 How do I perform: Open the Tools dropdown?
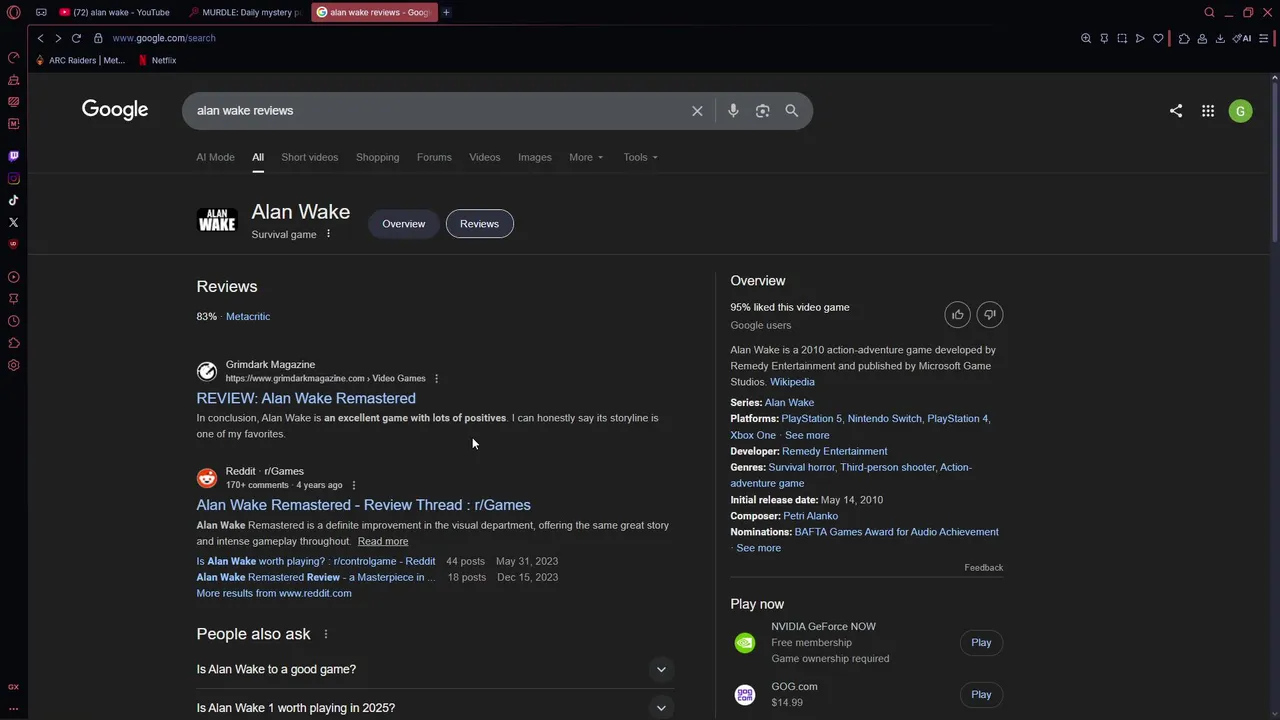click(x=641, y=157)
